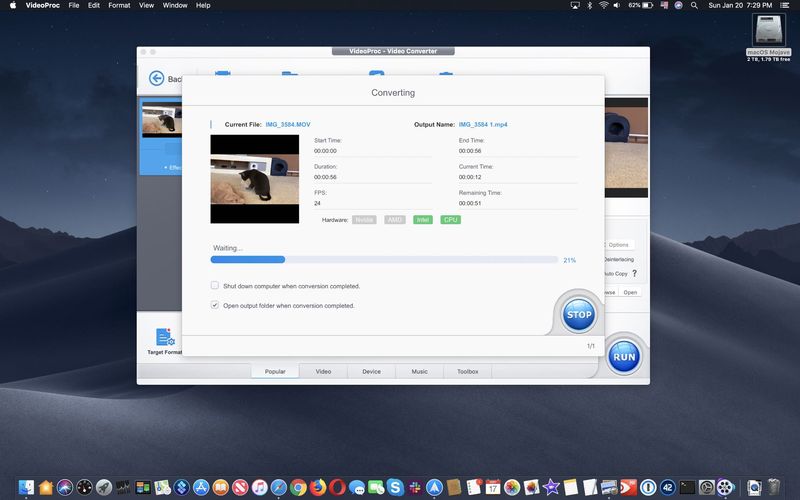Open App Store from the dock
Screen dimensions: 800x500
pos(201,487)
